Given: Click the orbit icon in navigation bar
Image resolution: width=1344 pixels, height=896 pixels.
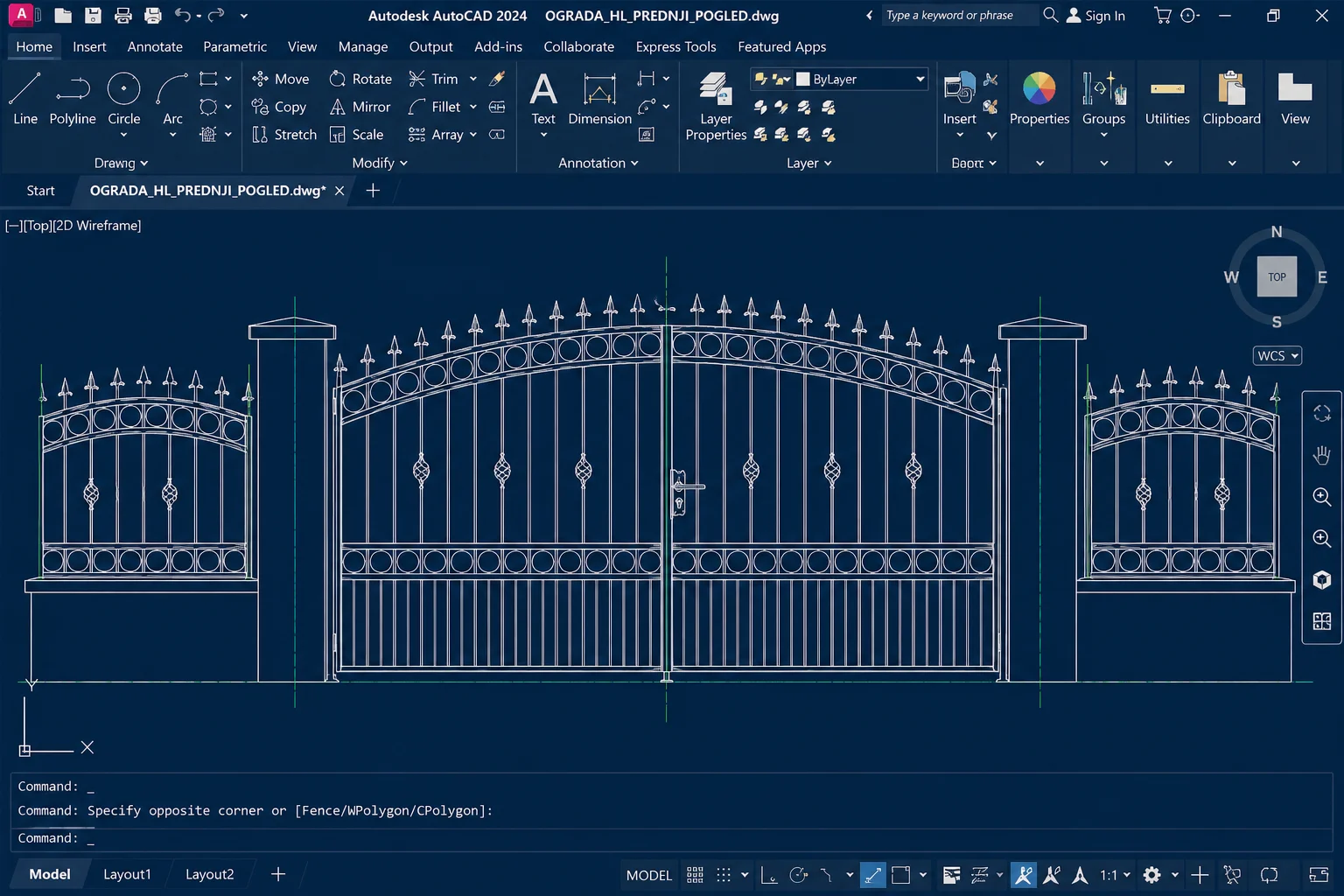Looking at the screenshot, I should 1322,413.
